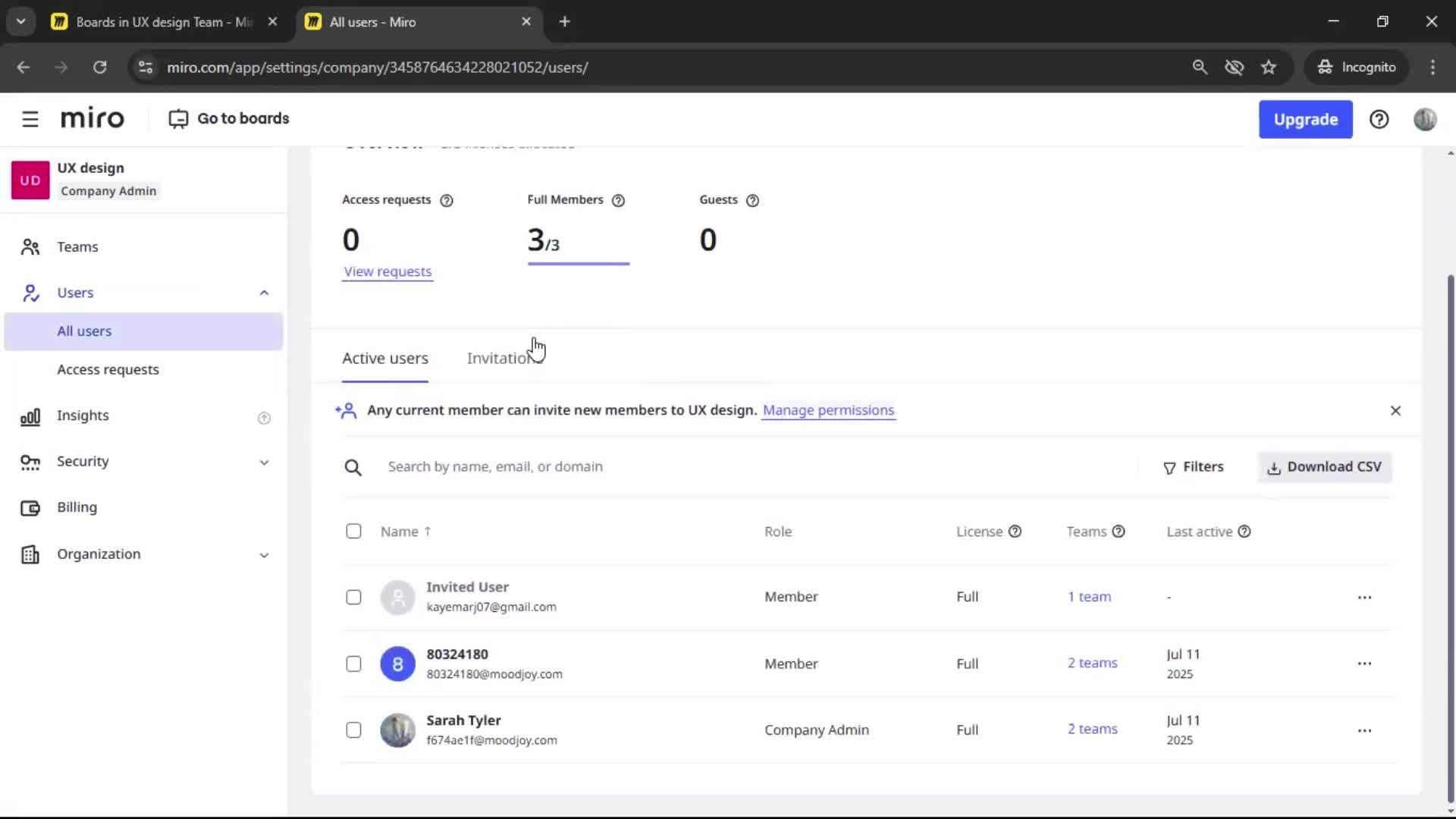This screenshot has width=1456, height=819.
Task: Dismiss the invite permissions banner
Action: click(x=1395, y=410)
